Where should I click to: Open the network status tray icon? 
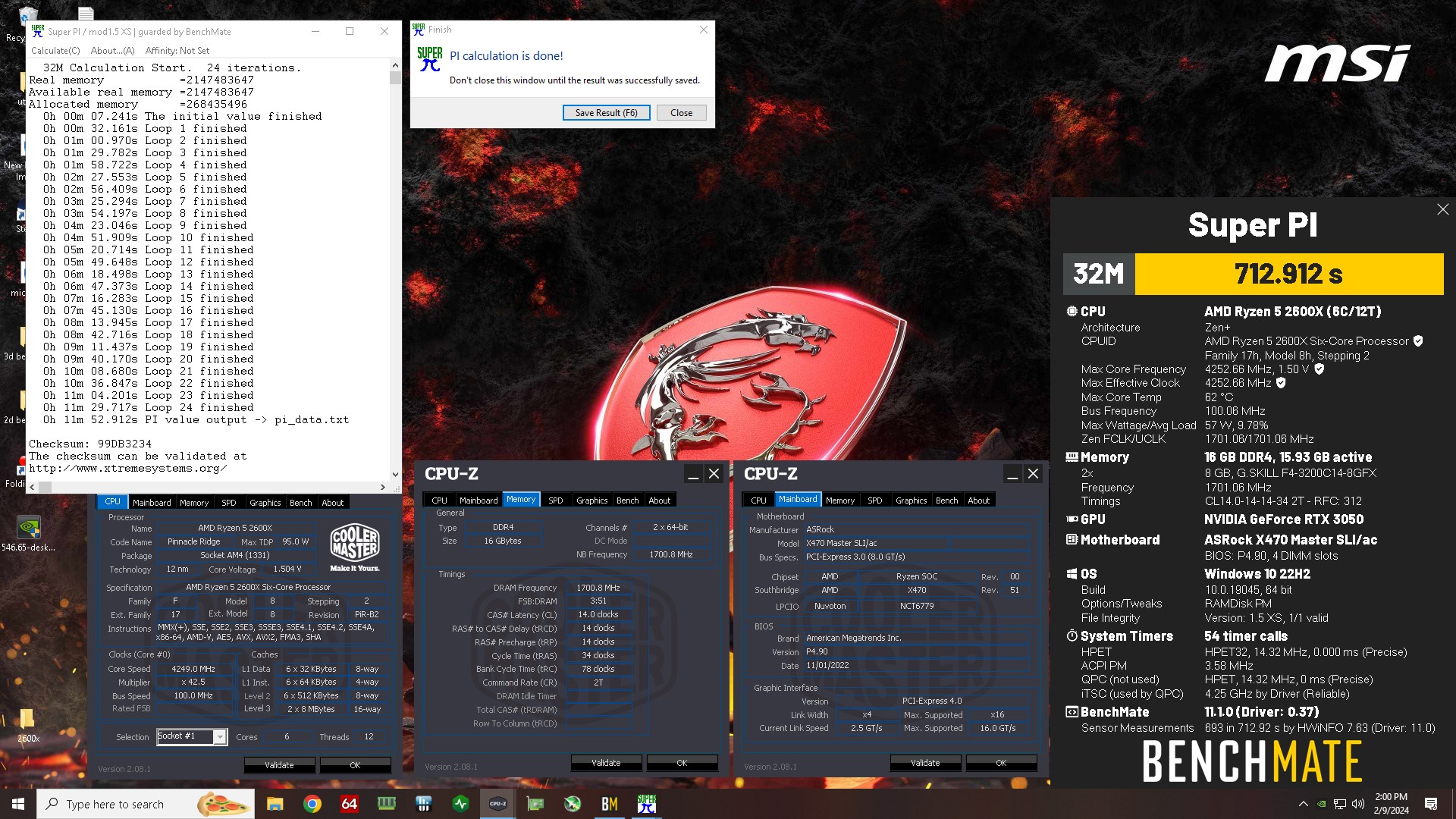[1340, 804]
